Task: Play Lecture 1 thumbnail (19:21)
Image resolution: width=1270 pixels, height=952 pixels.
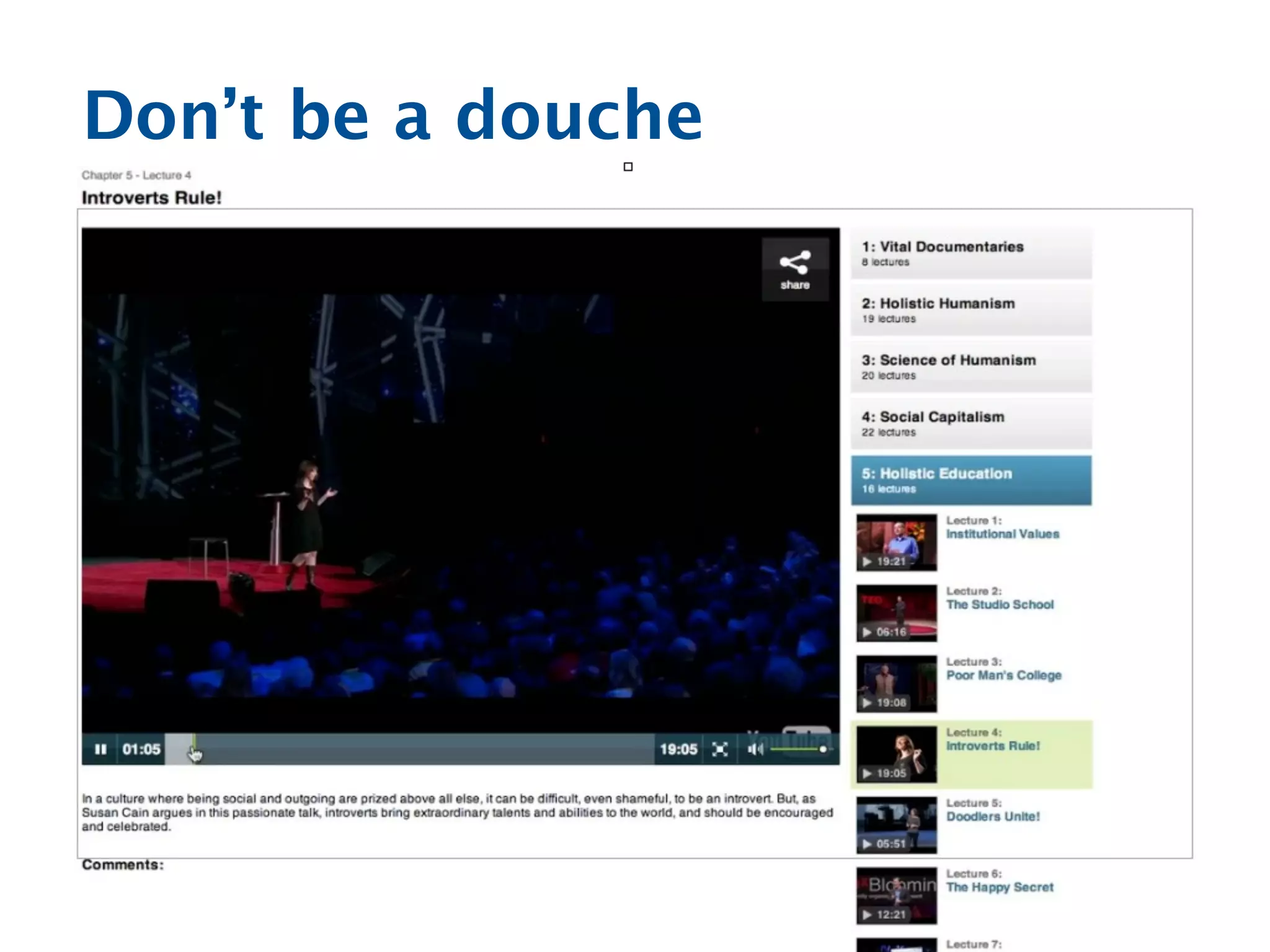Action: coord(897,542)
